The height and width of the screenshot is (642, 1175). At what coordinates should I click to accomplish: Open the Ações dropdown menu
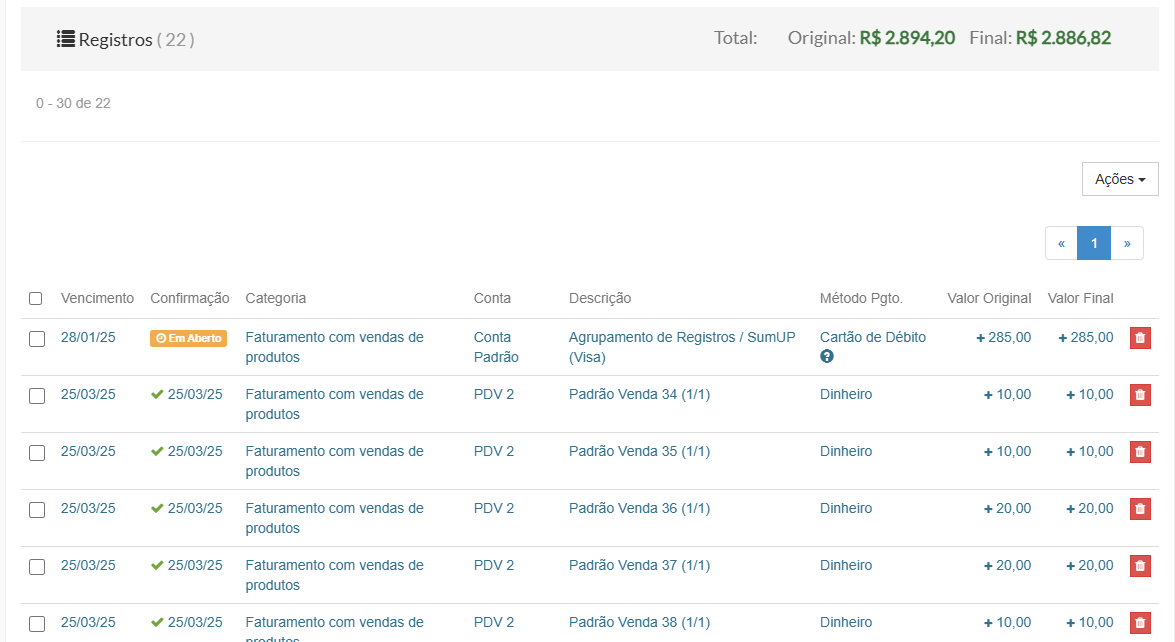coord(1120,179)
